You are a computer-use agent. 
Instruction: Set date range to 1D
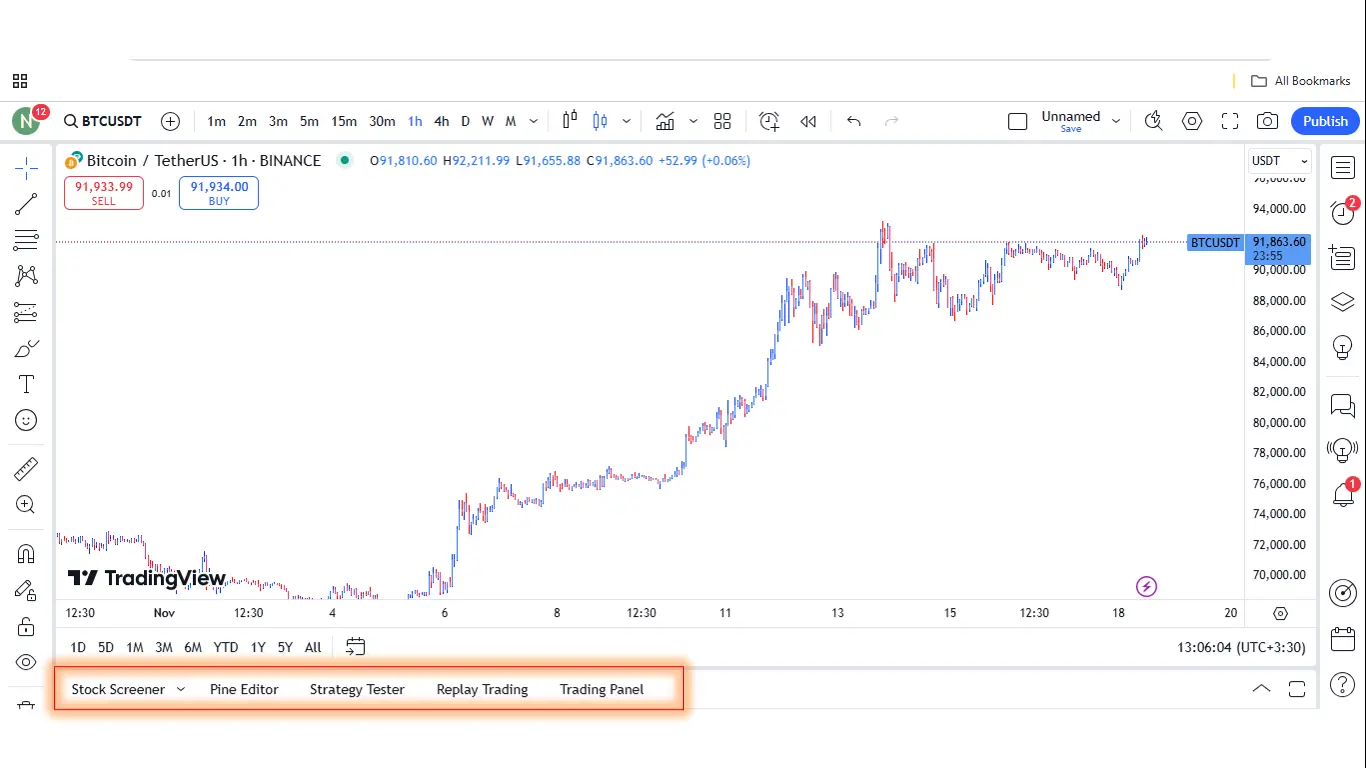[77, 647]
